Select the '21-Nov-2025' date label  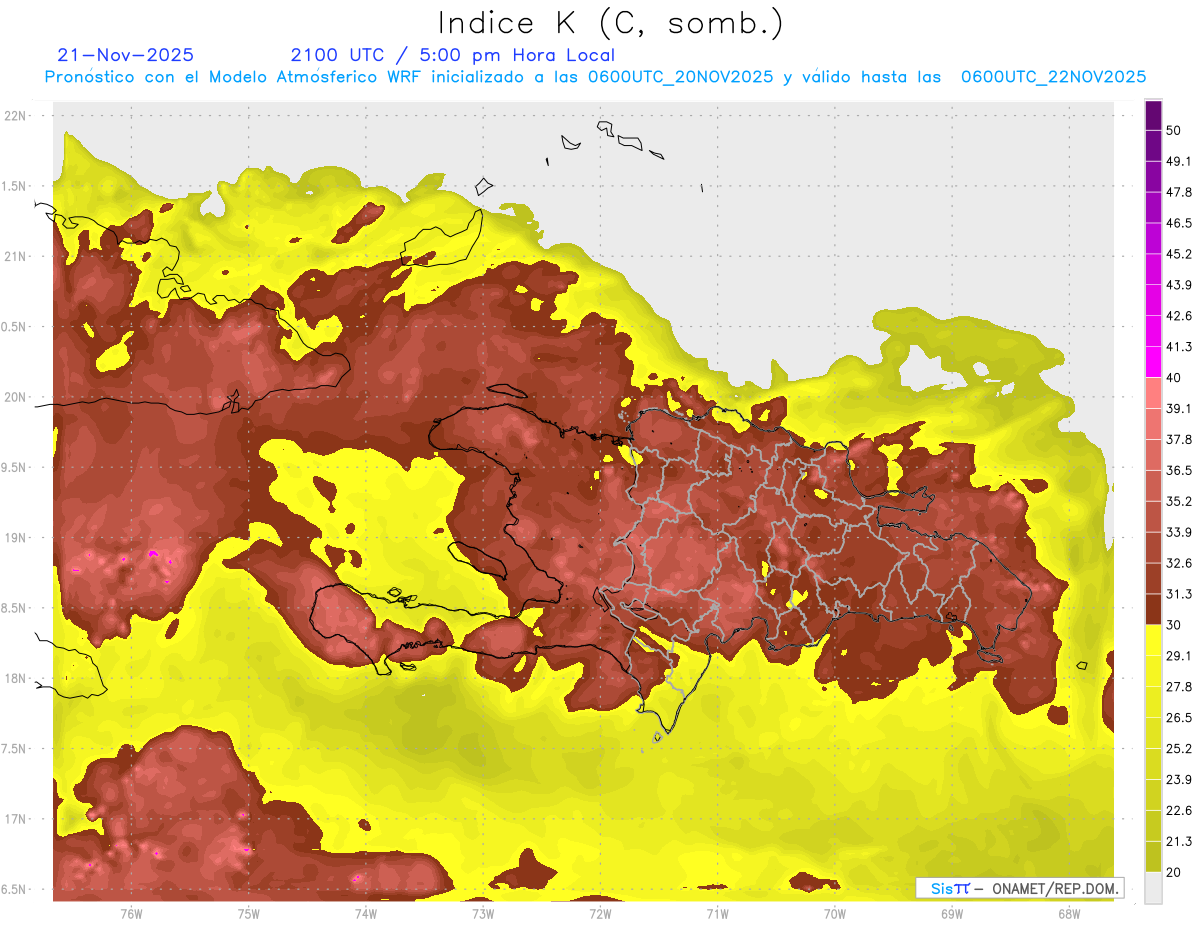pos(126,55)
